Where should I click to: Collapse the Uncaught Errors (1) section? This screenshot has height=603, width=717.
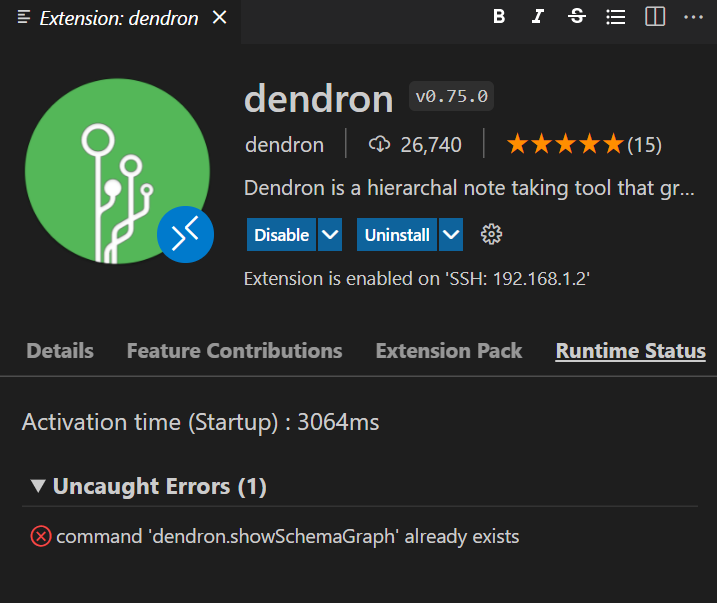click(149, 486)
